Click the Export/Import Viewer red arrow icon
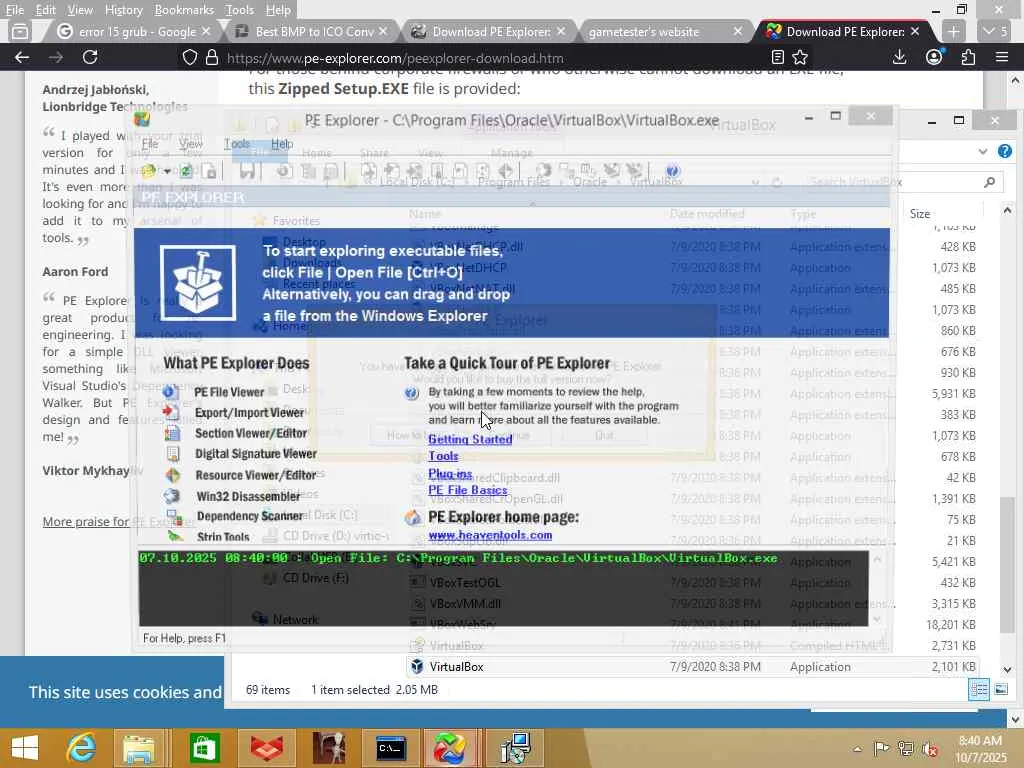 point(170,412)
